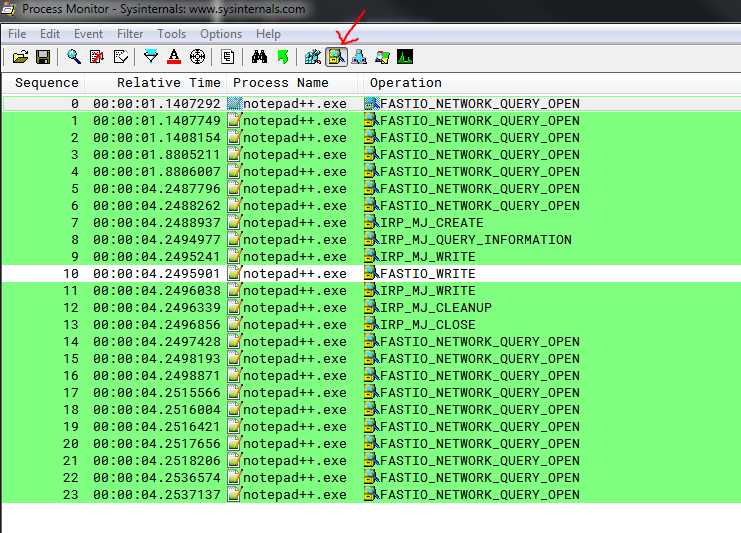This screenshot has height=533, width=741.
Task: Open Find with the binoculars icon
Action: click(259, 57)
